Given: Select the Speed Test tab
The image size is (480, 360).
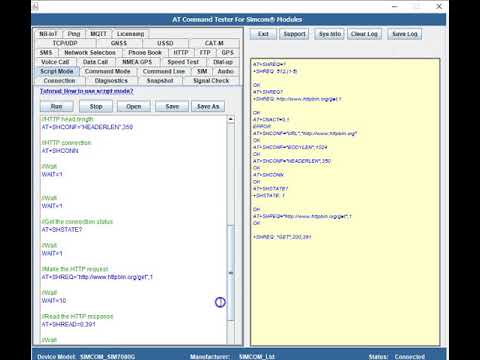Looking at the screenshot, I should click(x=183, y=62).
